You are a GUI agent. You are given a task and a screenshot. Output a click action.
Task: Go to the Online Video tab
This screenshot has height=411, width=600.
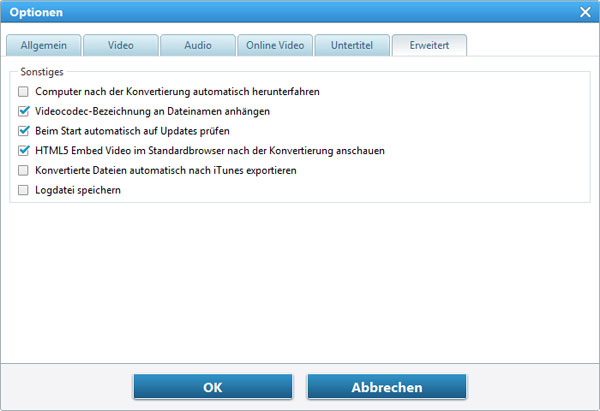click(x=275, y=46)
